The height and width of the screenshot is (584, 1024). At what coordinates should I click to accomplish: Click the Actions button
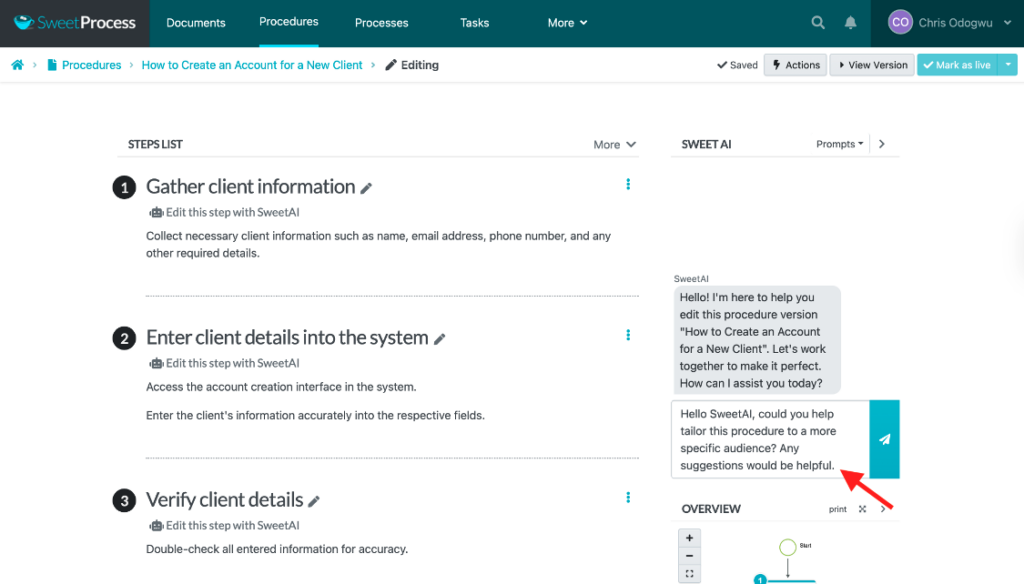click(x=795, y=65)
